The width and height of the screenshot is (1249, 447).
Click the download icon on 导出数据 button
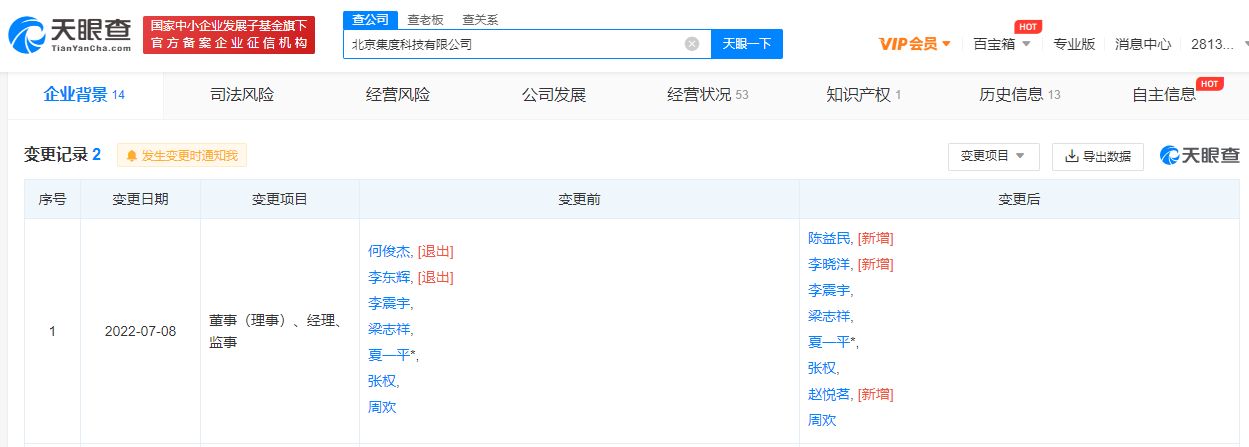(x=1071, y=156)
